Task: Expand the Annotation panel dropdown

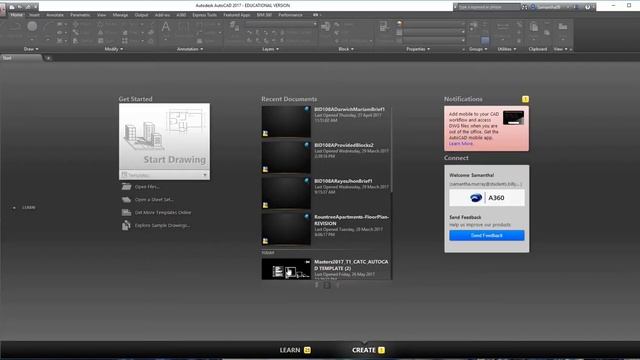Action: (190, 49)
